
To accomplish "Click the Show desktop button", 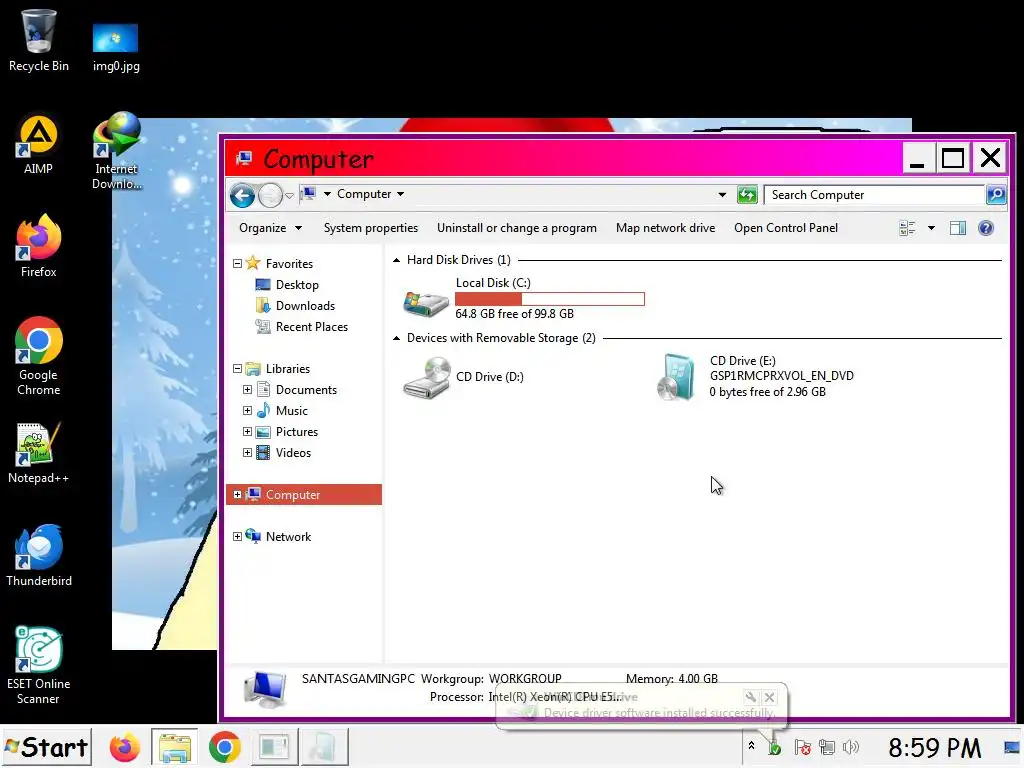I will tap(1012, 747).
